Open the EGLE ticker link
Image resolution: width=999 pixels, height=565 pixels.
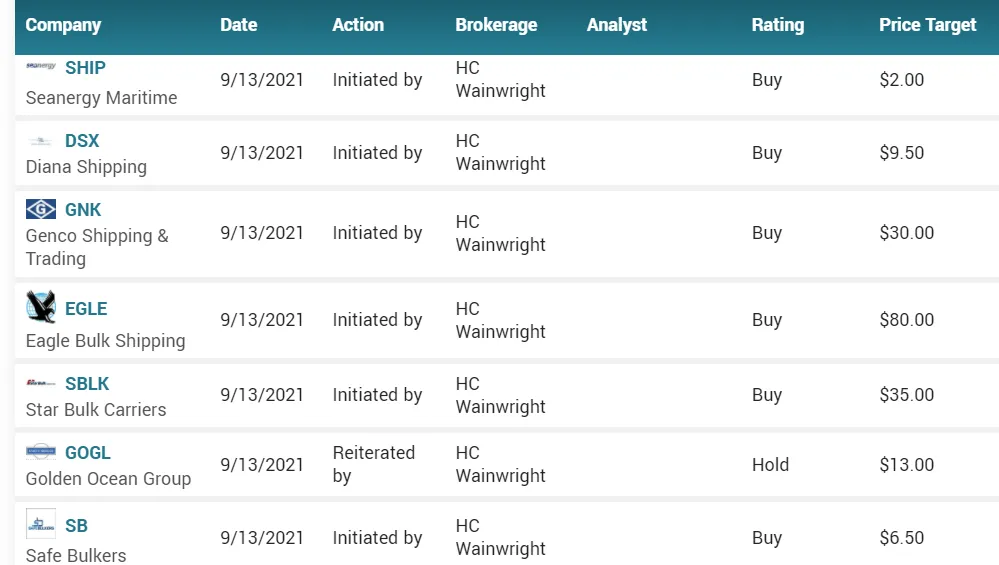pos(86,309)
